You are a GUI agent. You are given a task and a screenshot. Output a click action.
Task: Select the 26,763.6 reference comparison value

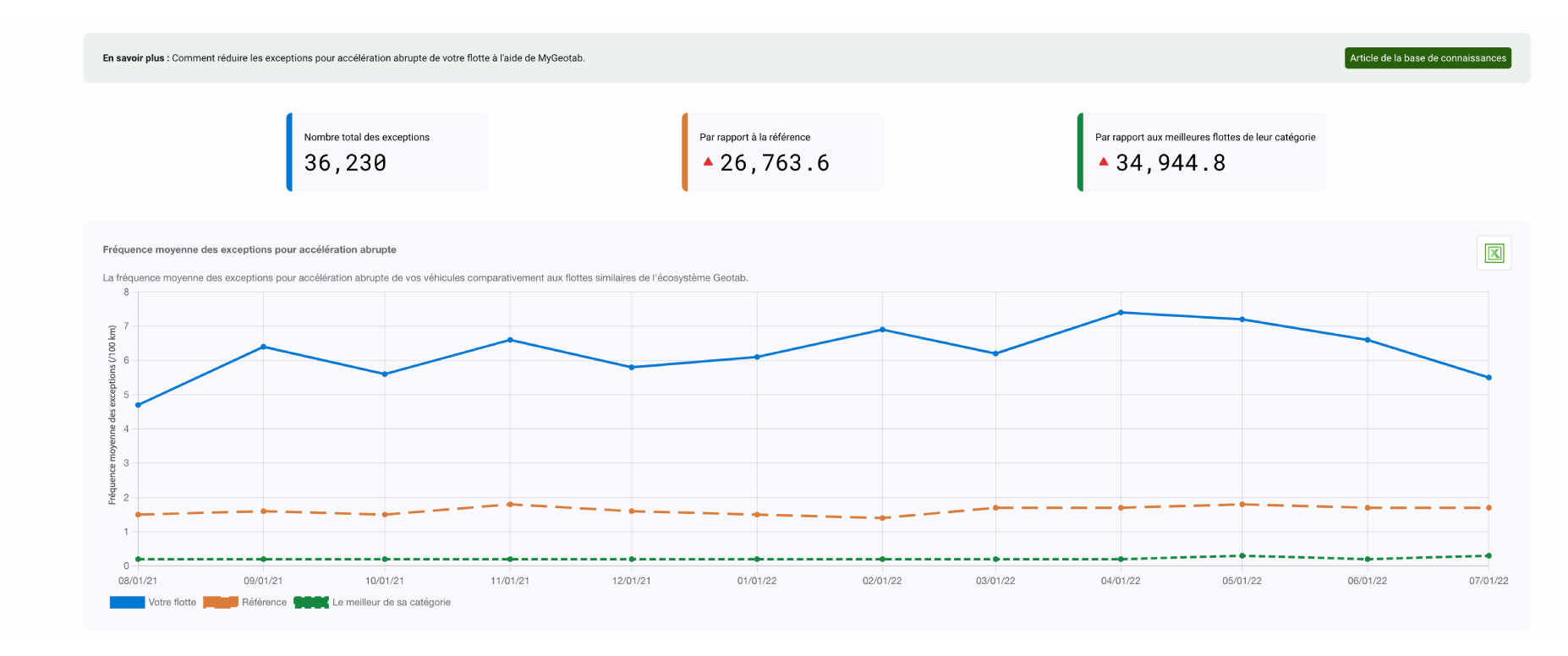(x=774, y=163)
